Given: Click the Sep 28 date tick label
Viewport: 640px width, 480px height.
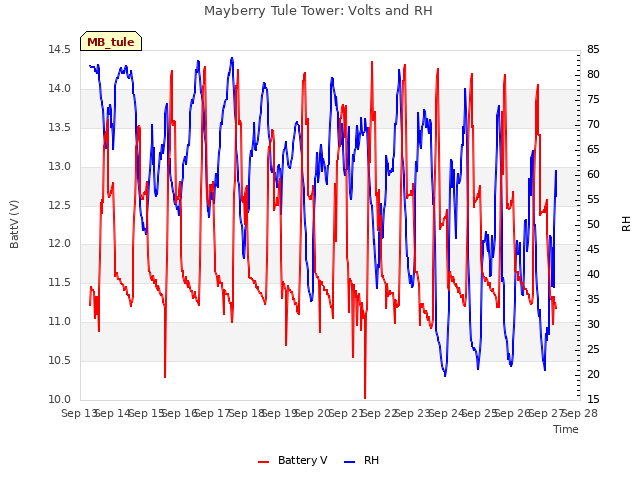Looking at the screenshot, I should click(580, 413).
